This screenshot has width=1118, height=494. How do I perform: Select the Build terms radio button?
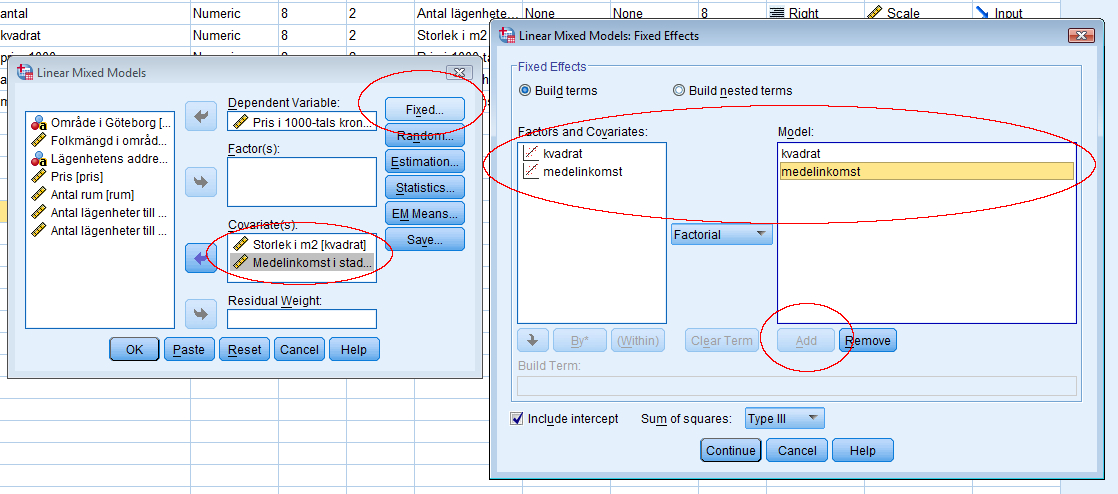[x=525, y=91]
